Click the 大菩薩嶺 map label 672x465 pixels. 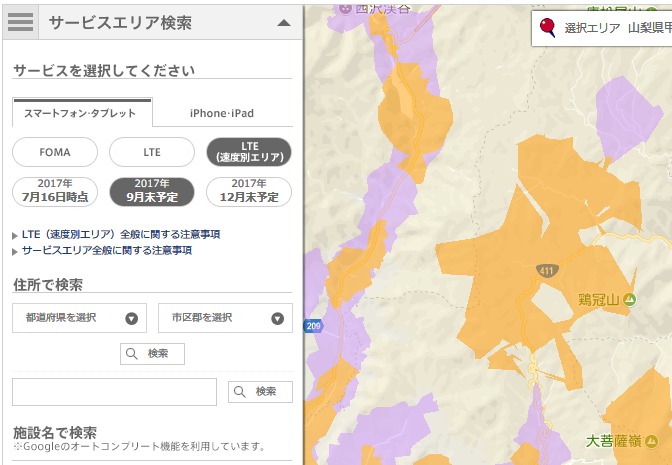pyautogui.click(x=613, y=441)
